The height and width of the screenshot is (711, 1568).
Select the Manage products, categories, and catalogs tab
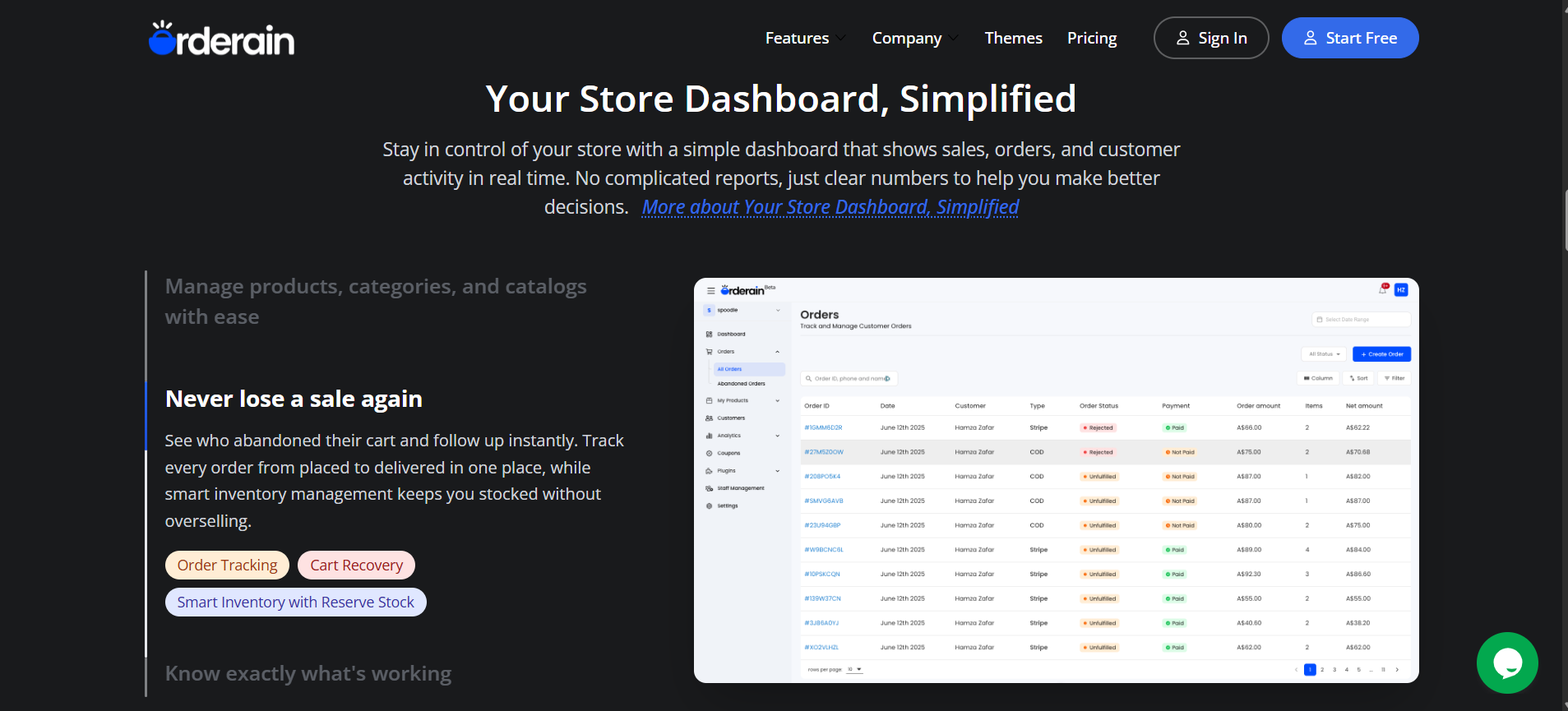click(x=376, y=302)
